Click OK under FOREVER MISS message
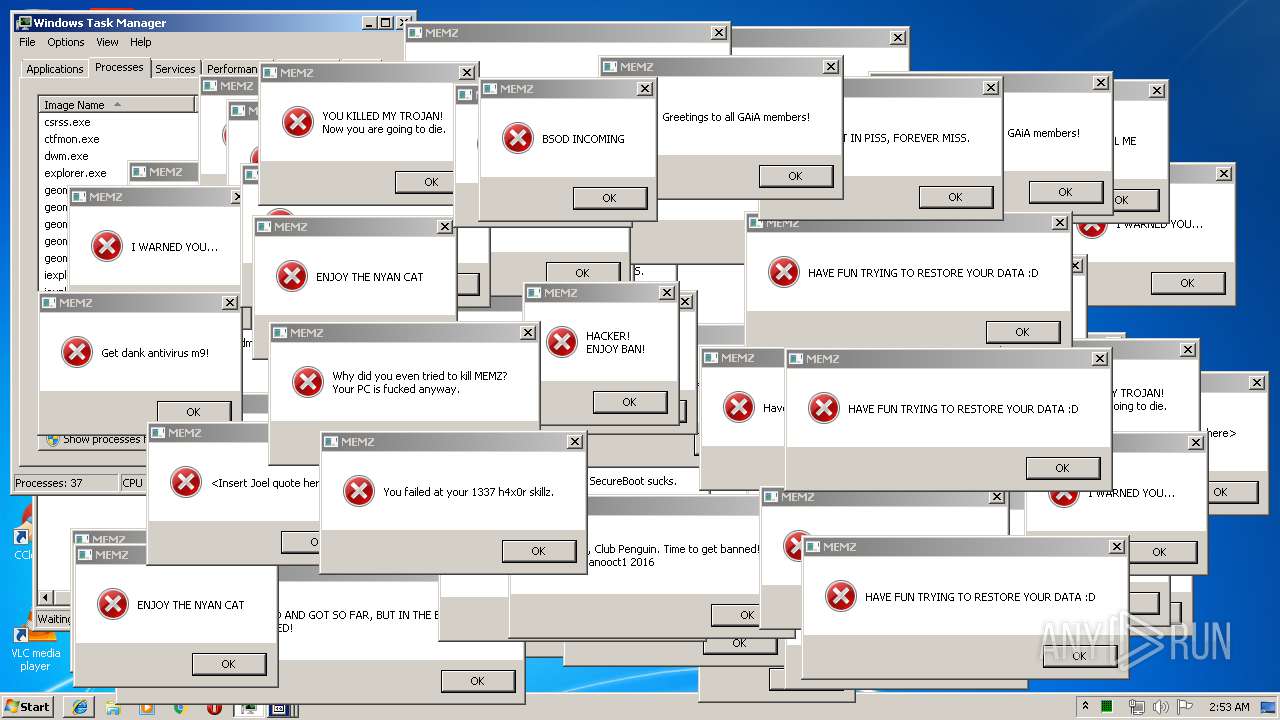The height and width of the screenshot is (720, 1280). (x=955, y=197)
